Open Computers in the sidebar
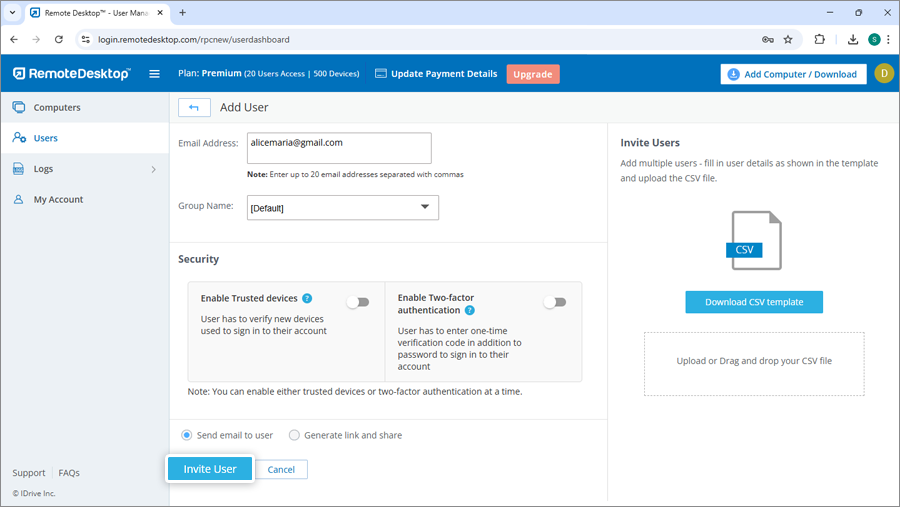The height and width of the screenshot is (507, 900). 85,107
